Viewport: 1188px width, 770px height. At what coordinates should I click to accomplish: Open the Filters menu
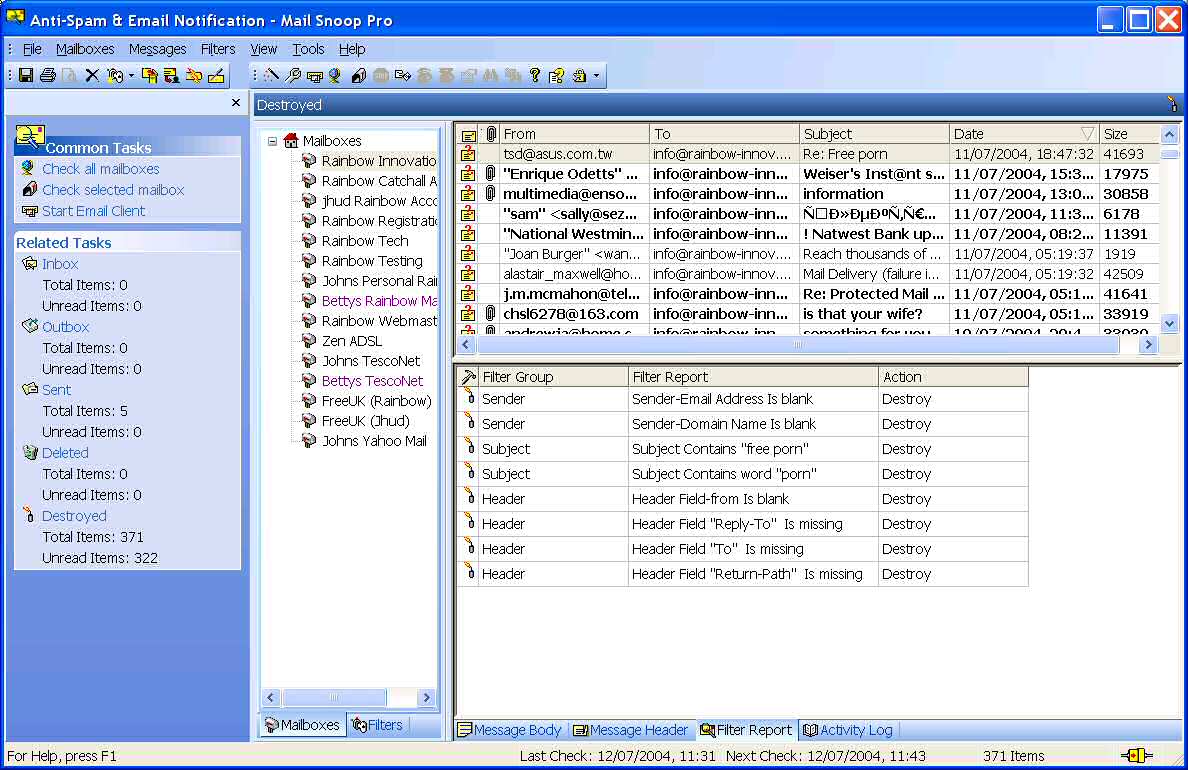[x=218, y=49]
